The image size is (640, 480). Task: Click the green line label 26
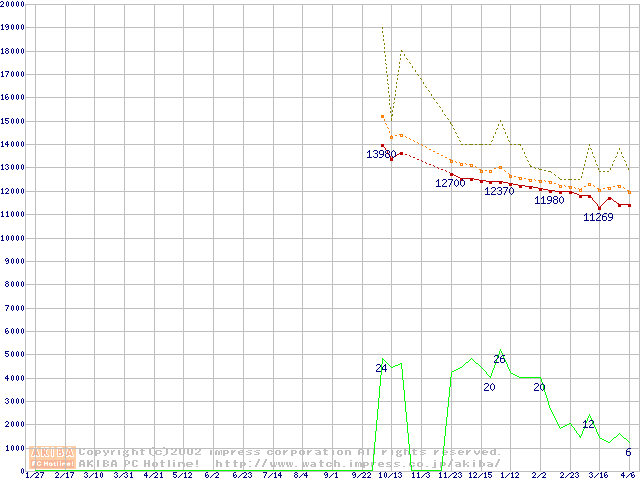499,358
